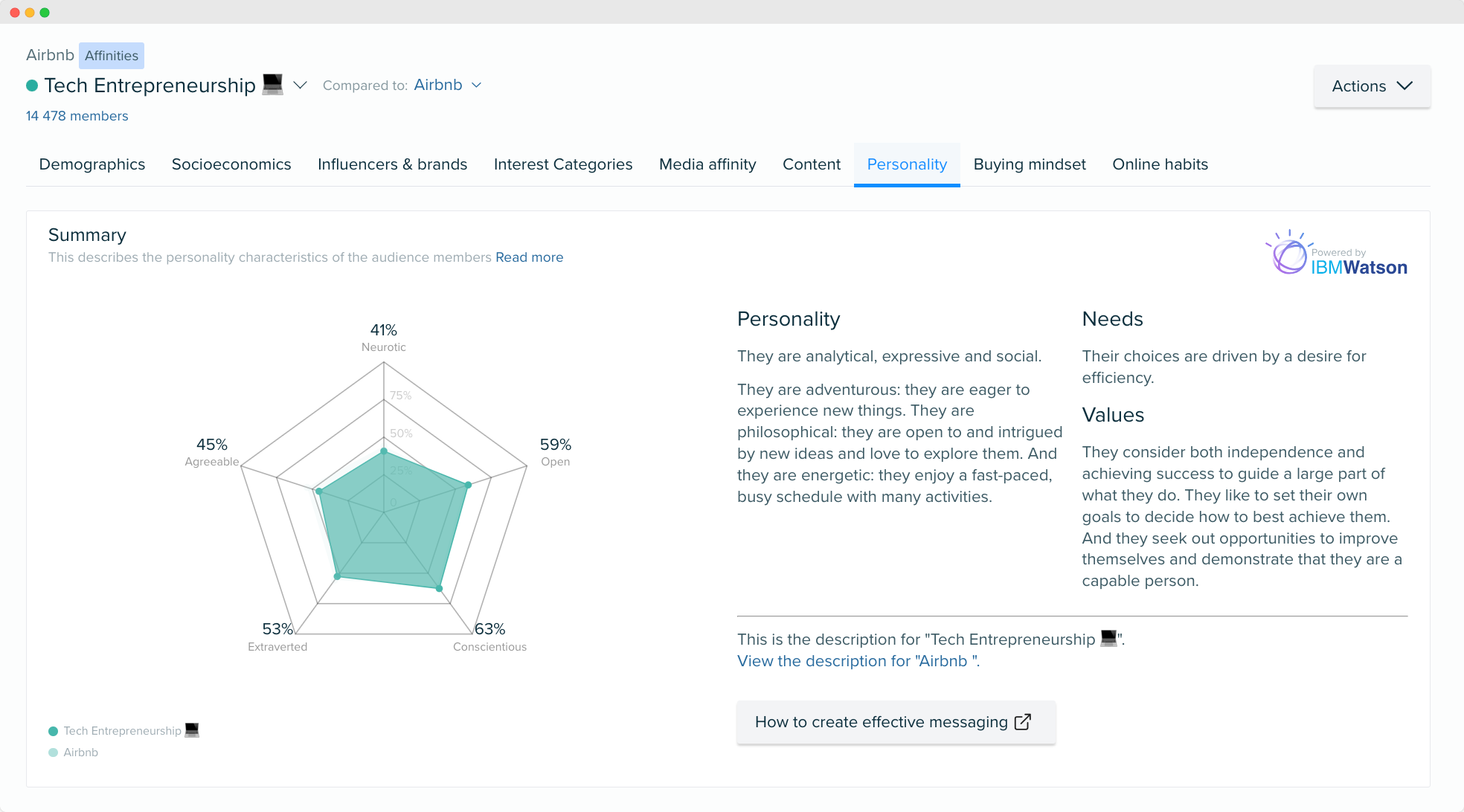Click How to create effective messaging button
Image resolution: width=1464 pixels, height=812 pixels.
pyautogui.click(x=893, y=722)
